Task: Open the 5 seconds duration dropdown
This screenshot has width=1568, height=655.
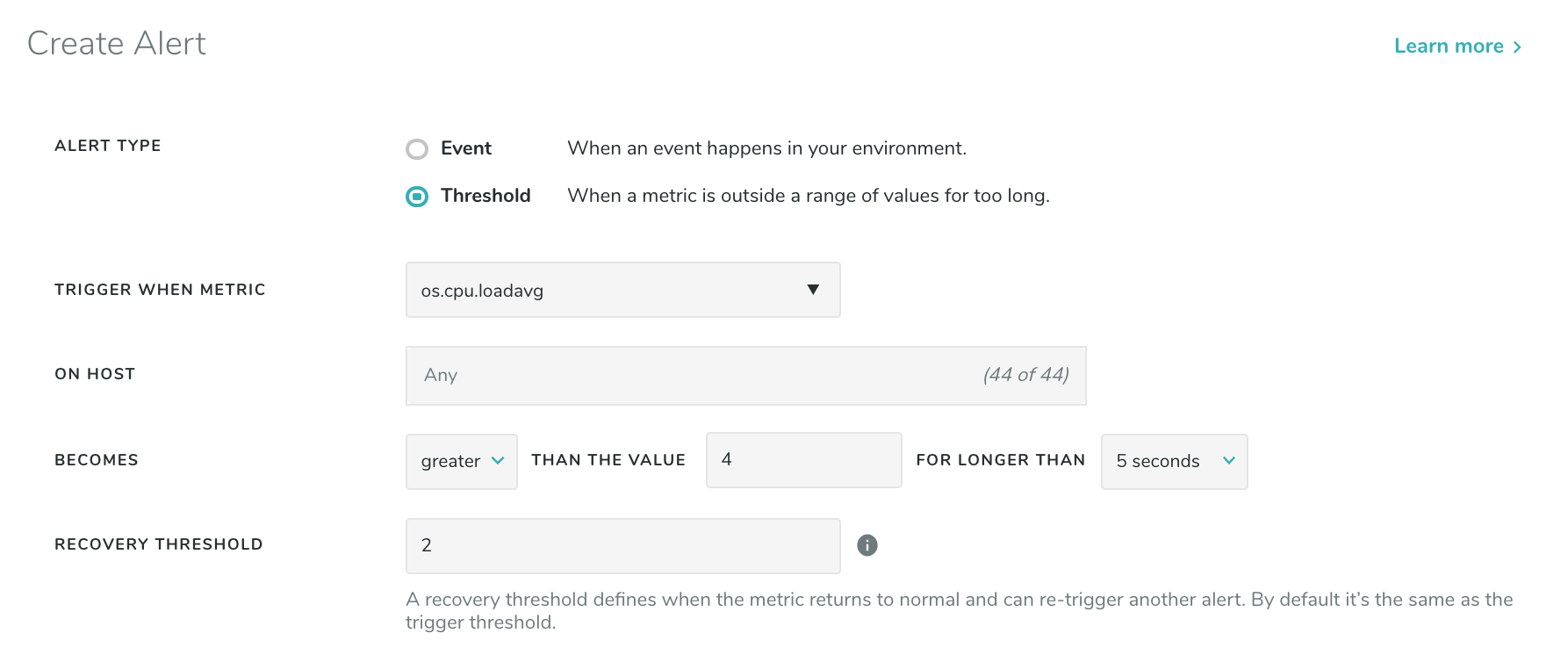Action: 1174,462
